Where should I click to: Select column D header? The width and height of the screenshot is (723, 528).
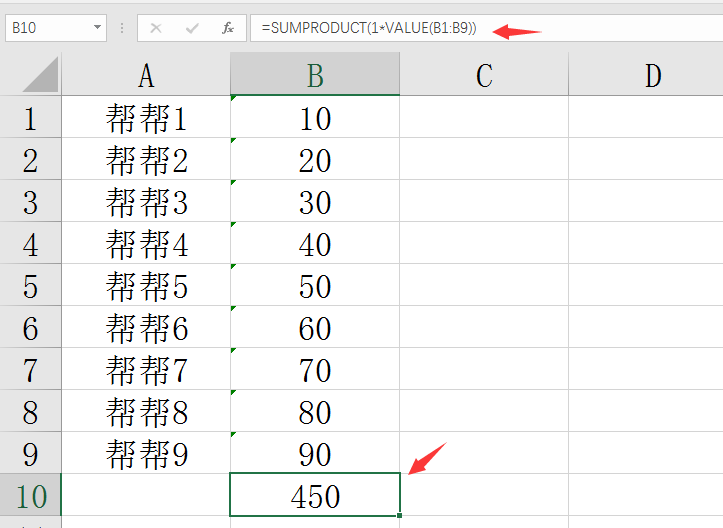pyautogui.click(x=646, y=74)
